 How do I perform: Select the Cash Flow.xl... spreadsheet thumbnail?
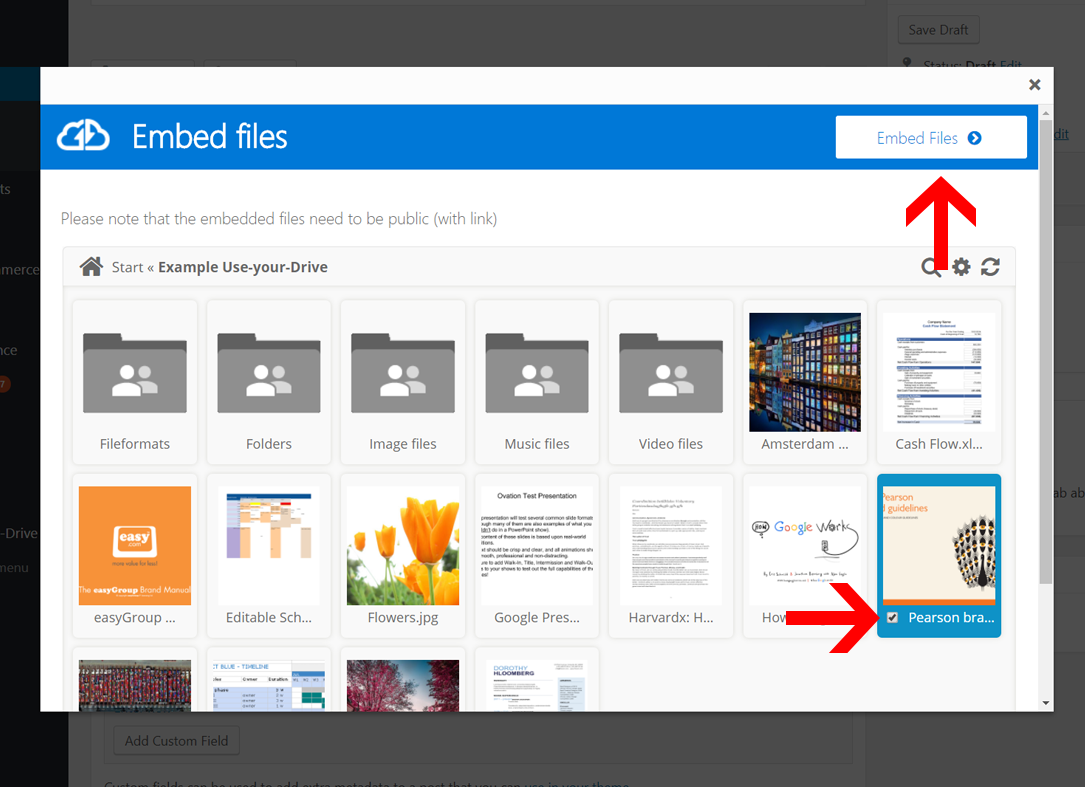(939, 372)
